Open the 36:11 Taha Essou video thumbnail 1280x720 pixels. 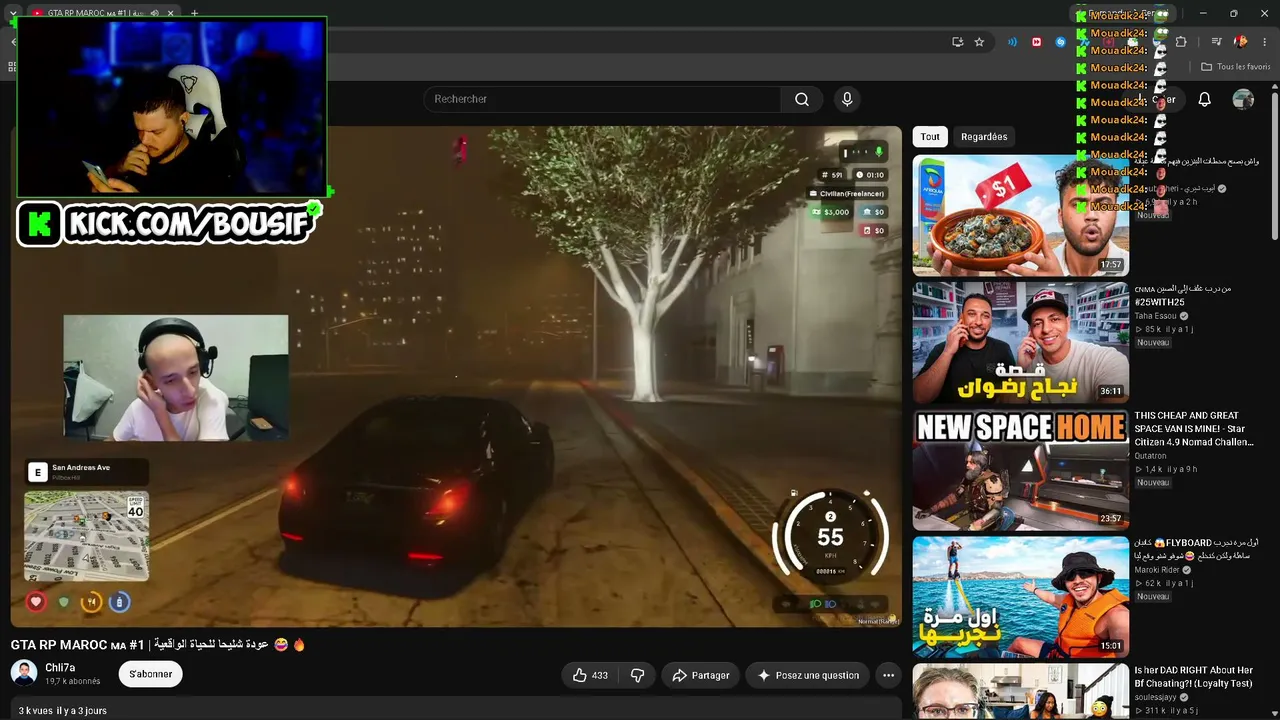[1020, 342]
